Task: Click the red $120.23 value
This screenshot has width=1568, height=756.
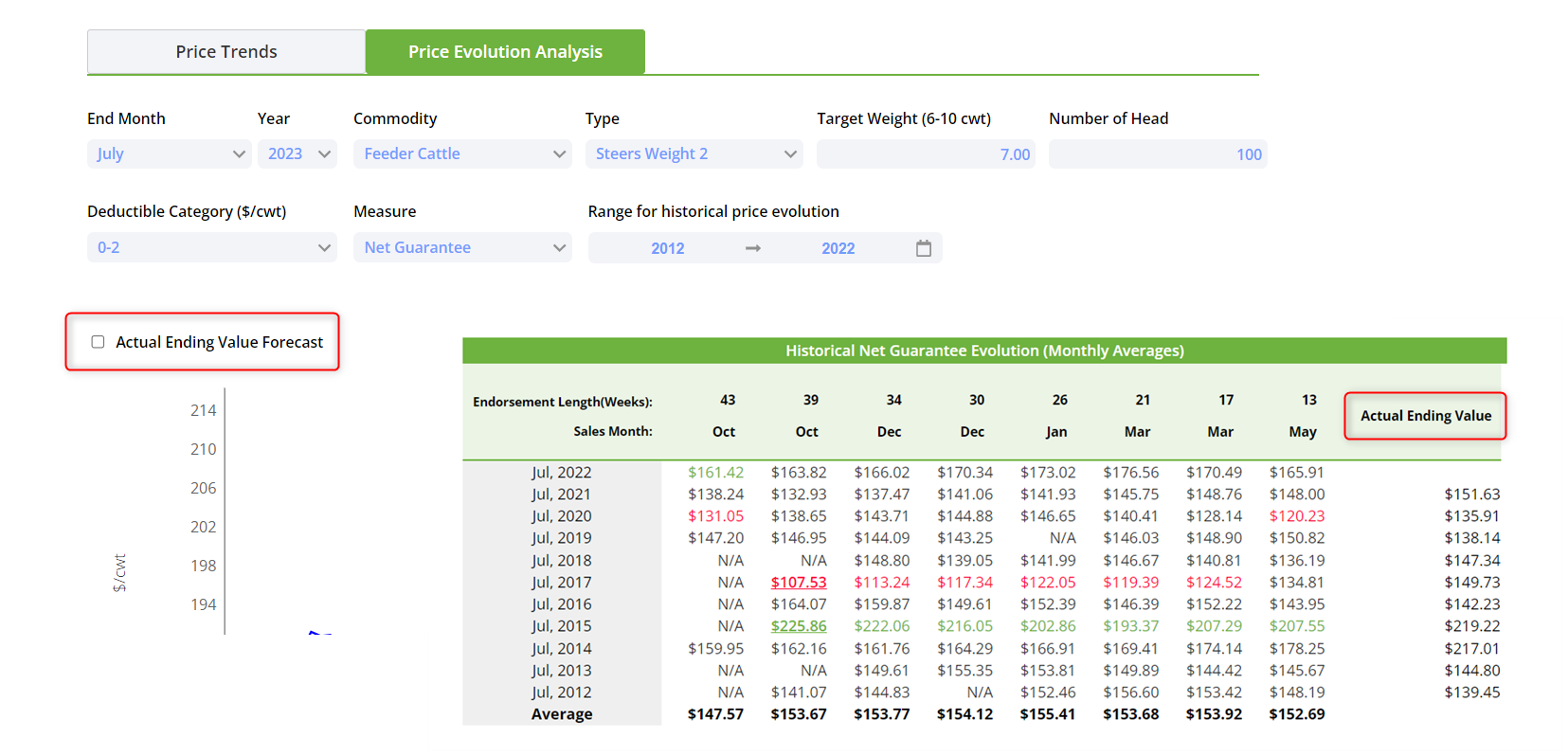Action: click(x=1297, y=516)
